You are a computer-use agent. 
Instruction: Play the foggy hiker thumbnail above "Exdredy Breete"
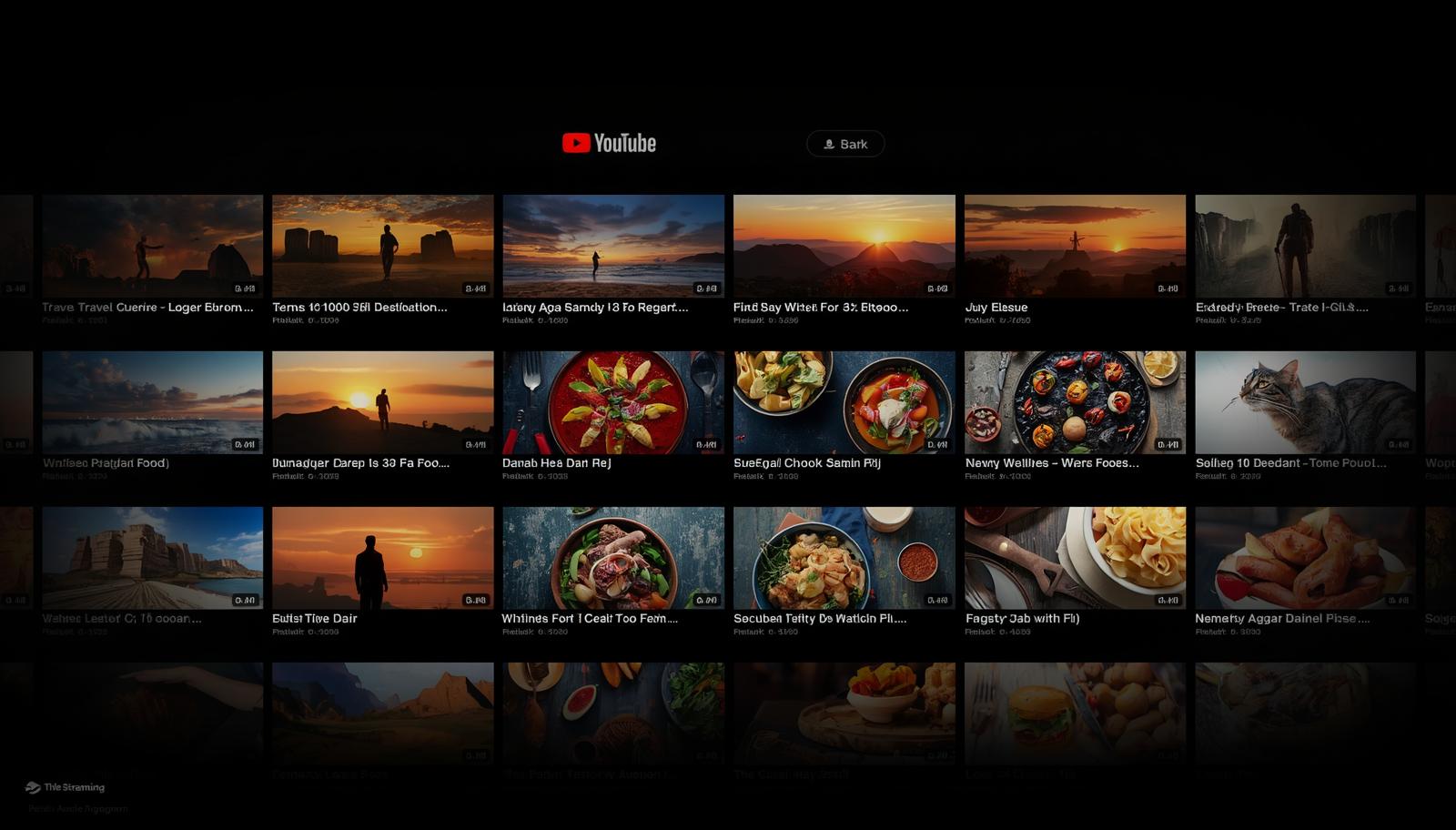point(1306,246)
